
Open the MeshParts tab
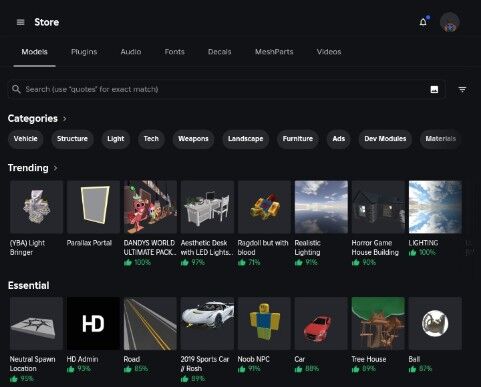(274, 52)
